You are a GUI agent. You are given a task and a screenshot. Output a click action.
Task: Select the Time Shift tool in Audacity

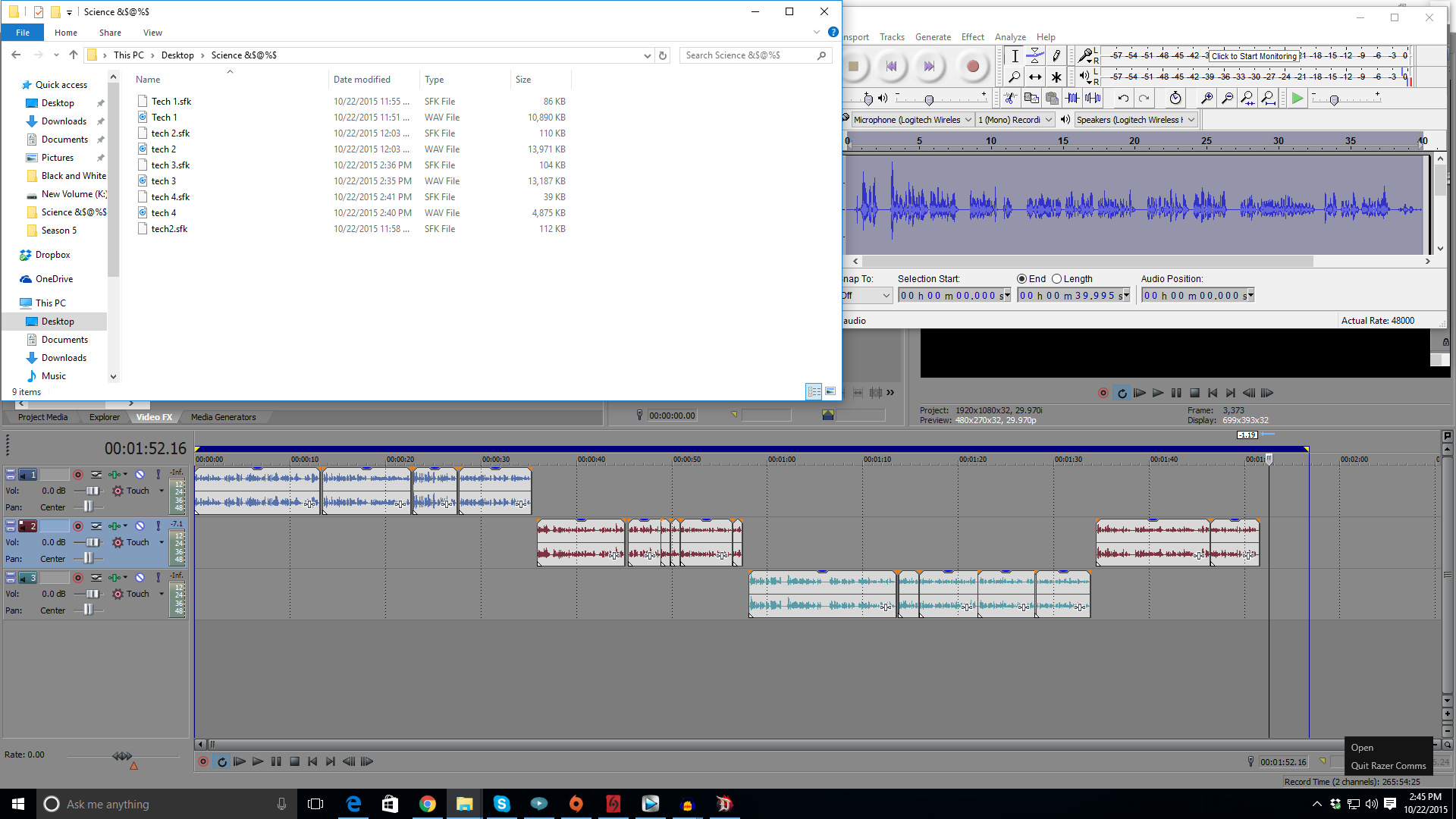[x=1035, y=77]
